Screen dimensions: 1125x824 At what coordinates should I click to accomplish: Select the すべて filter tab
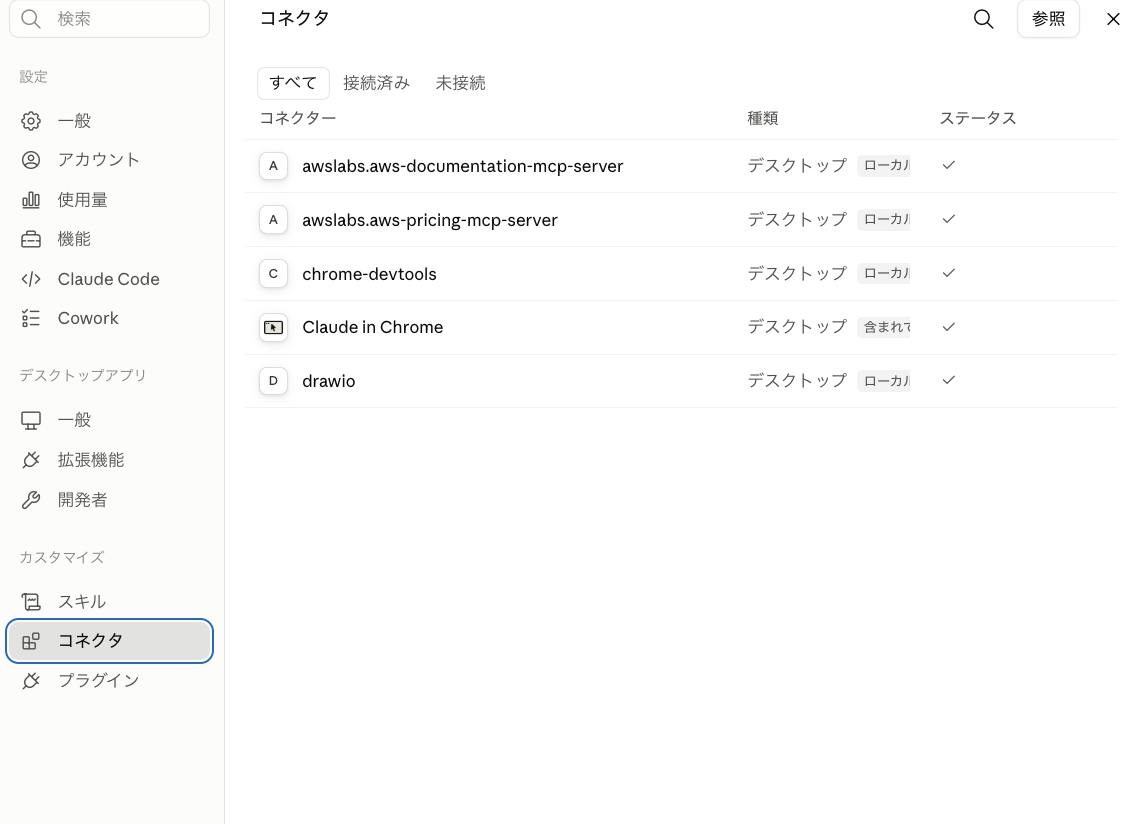(x=293, y=83)
